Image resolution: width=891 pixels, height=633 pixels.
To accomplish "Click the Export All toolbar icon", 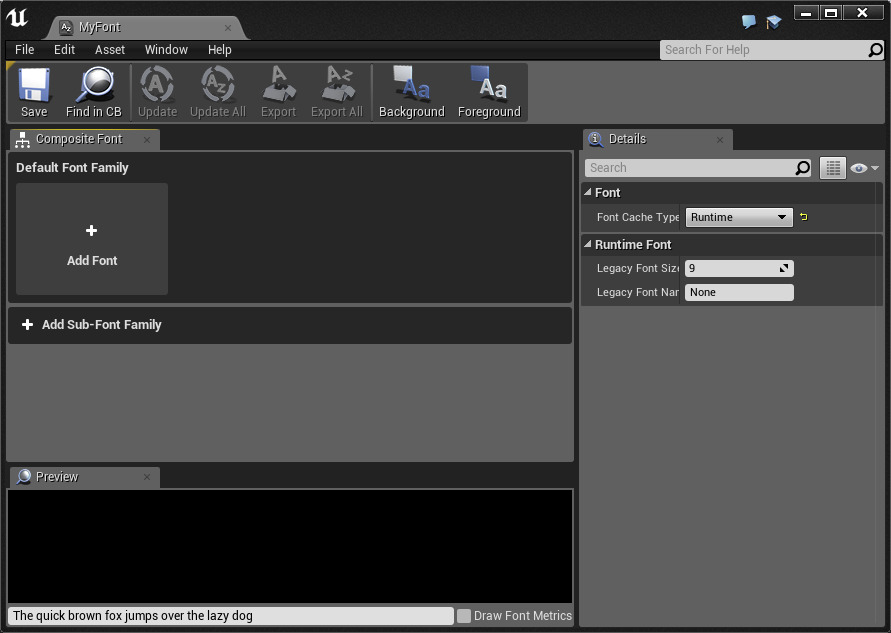I will tap(337, 92).
